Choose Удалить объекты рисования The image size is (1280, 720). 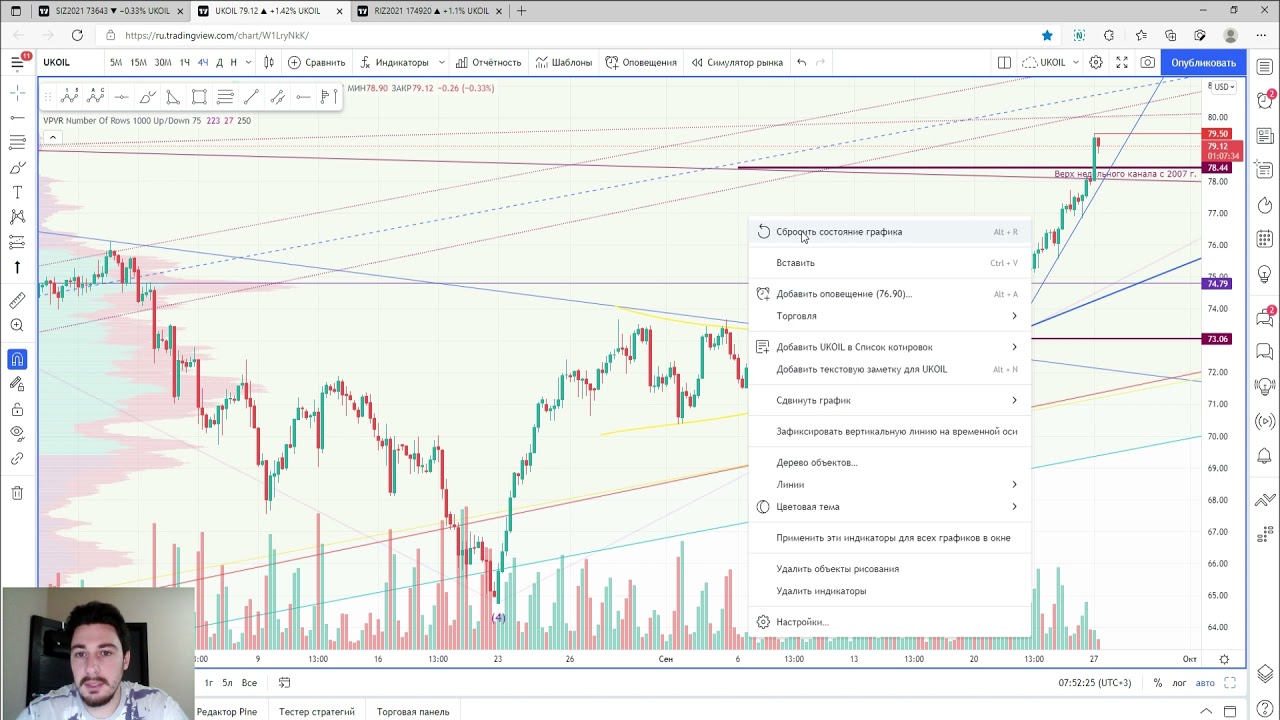click(890, 569)
